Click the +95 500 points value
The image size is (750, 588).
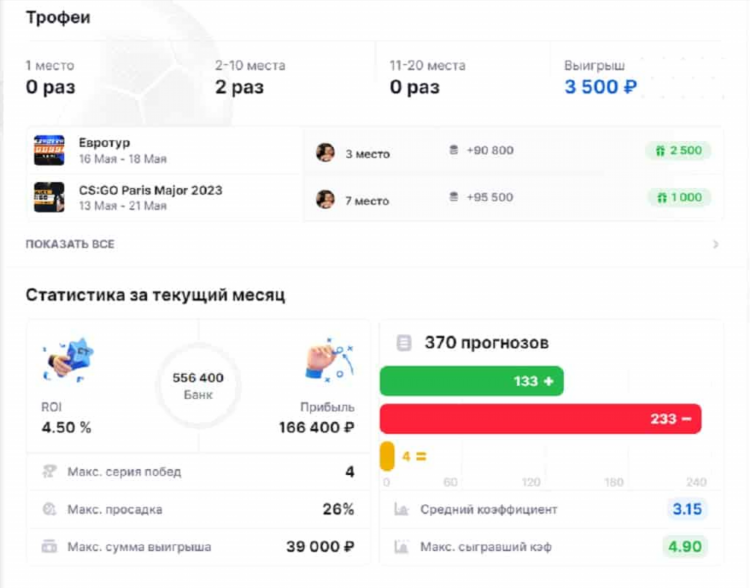(490, 197)
